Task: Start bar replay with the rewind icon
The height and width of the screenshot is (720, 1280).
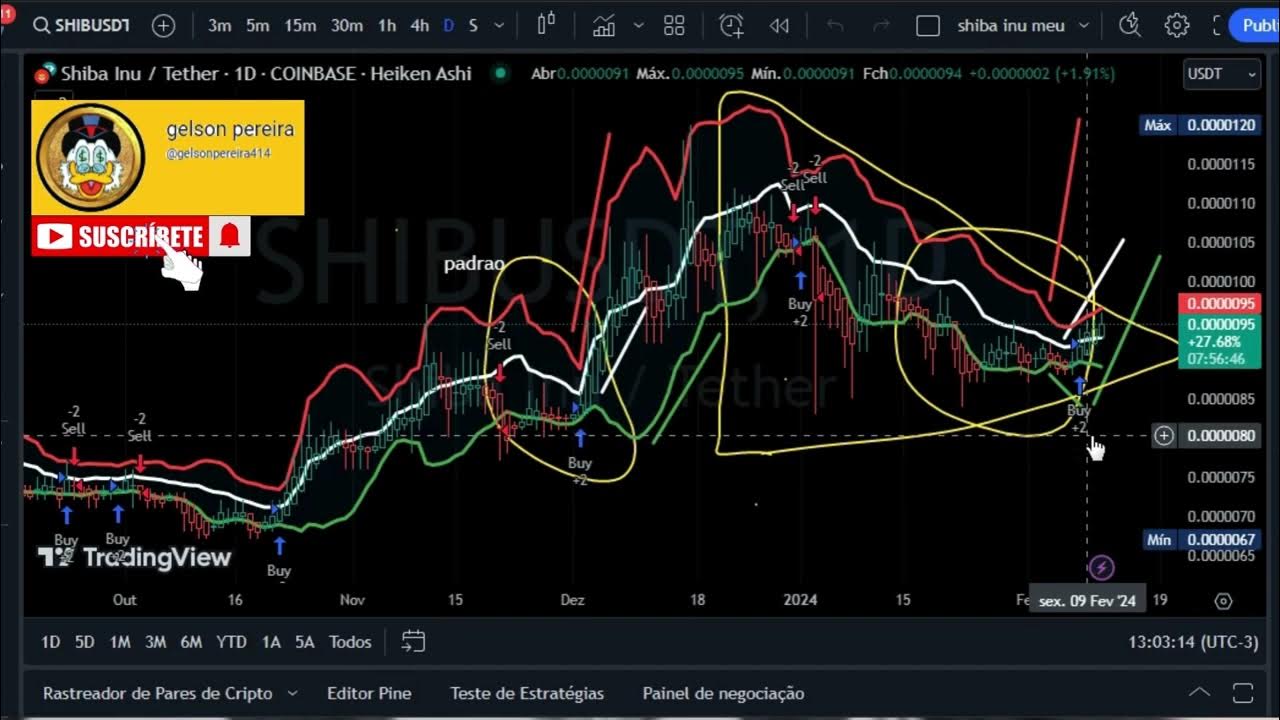Action: pyautogui.click(x=779, y=25)
